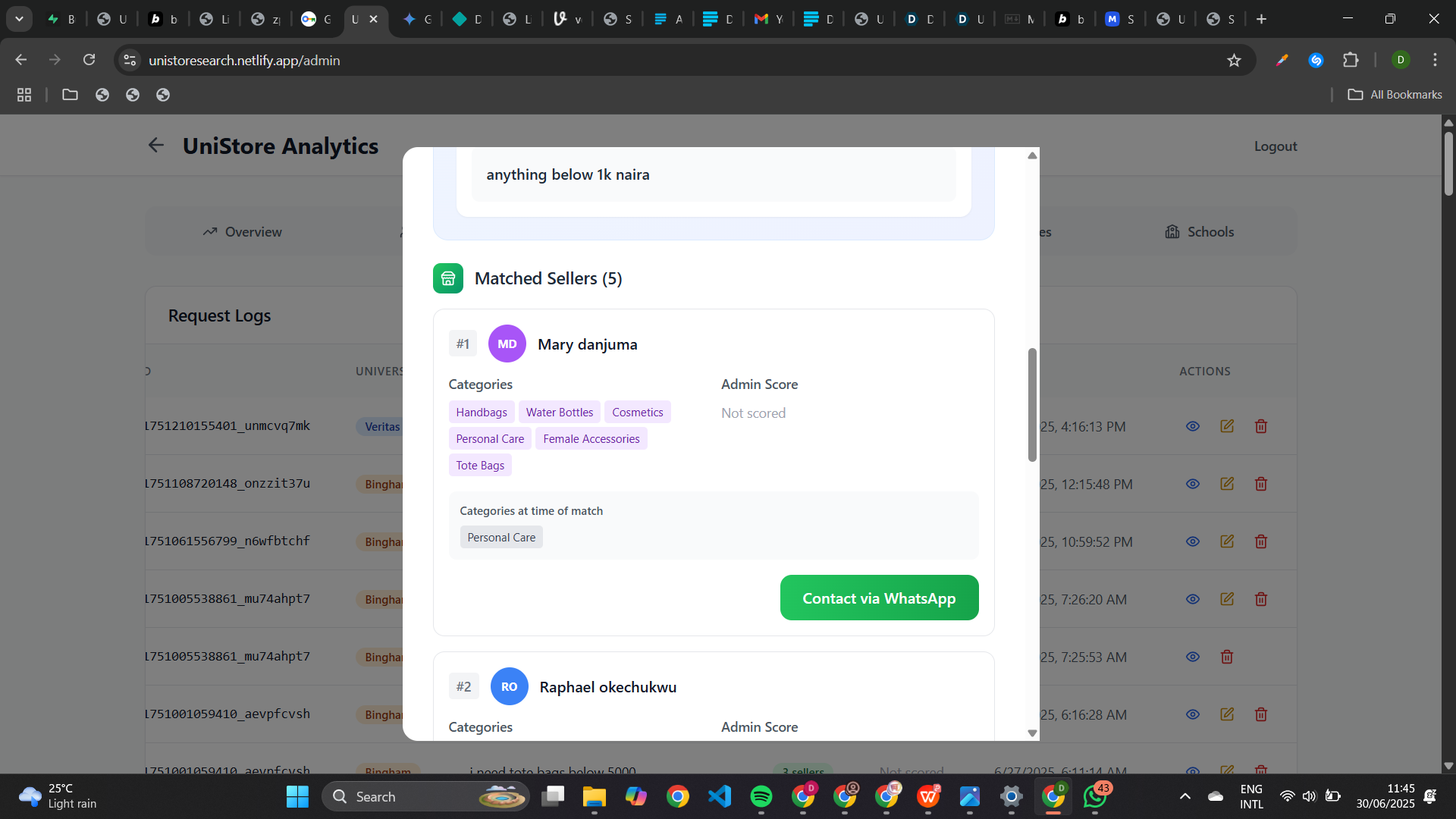Screen dimensions: 1456x819
Task: View details of the 4:16:13 PM request
Action: (1193, 426)
